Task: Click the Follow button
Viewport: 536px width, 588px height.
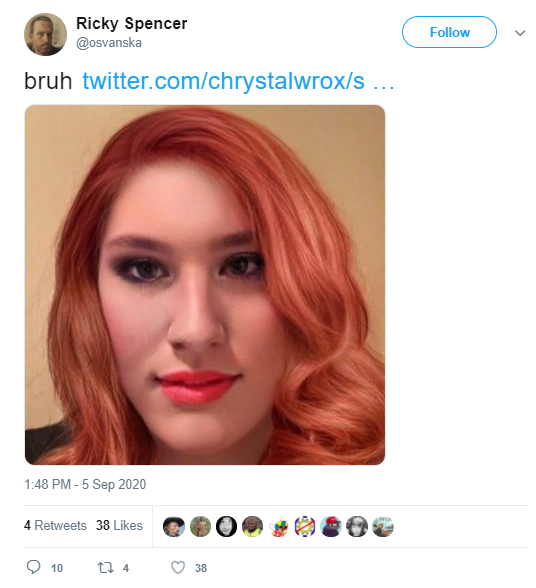Action: point(449,32)
